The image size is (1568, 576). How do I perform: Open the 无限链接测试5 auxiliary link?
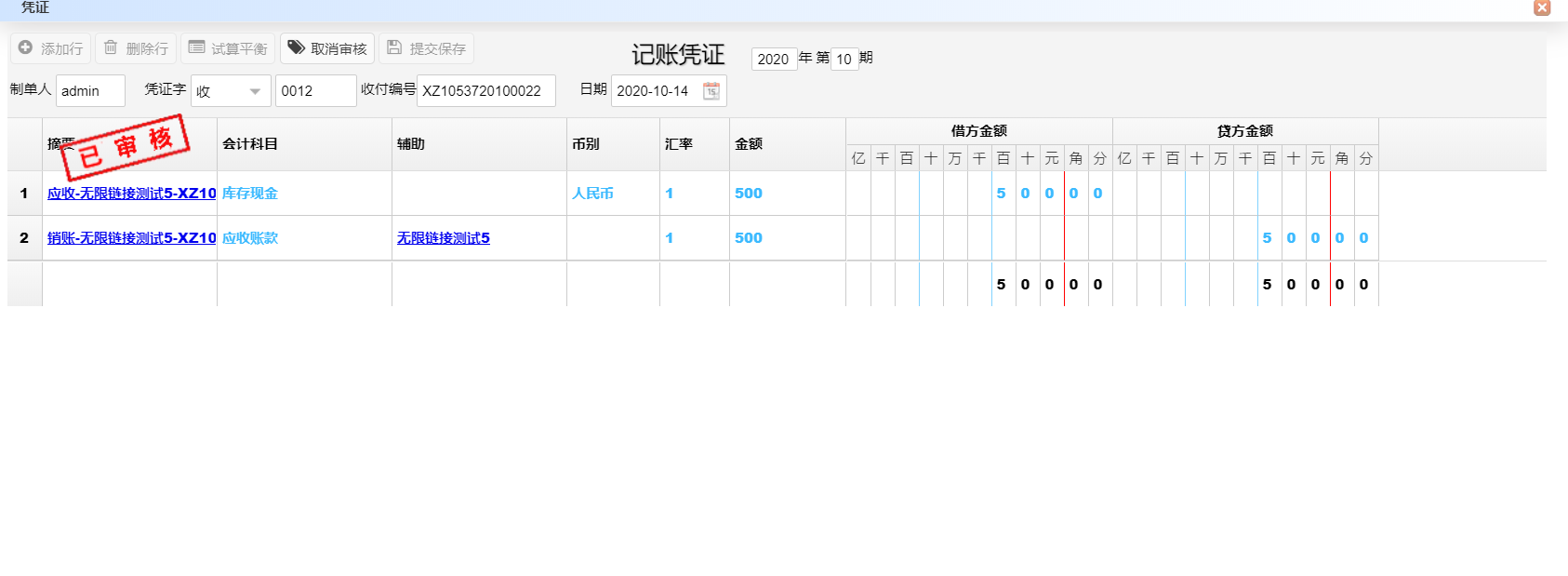[x=444, y=238]
